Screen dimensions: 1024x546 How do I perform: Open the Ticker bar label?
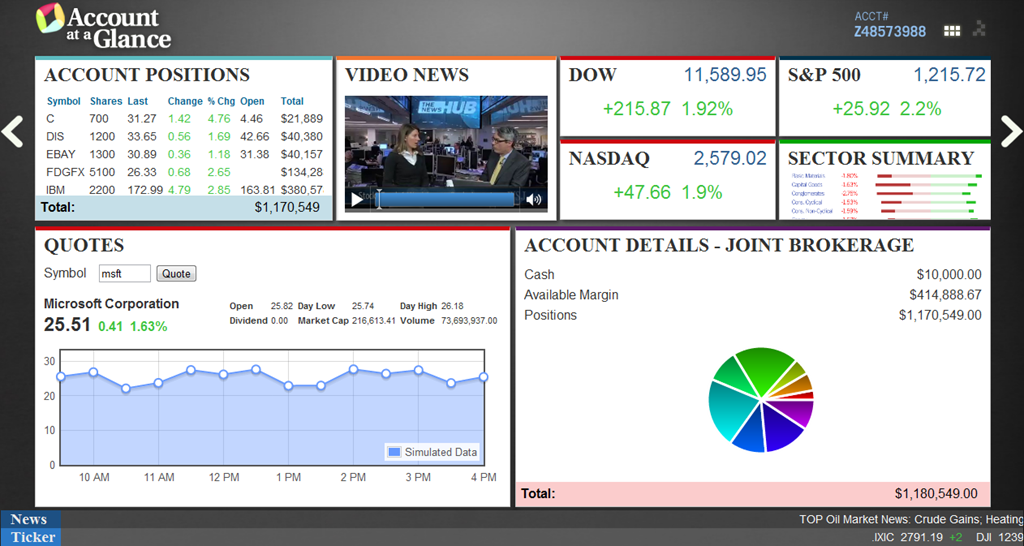31,538
